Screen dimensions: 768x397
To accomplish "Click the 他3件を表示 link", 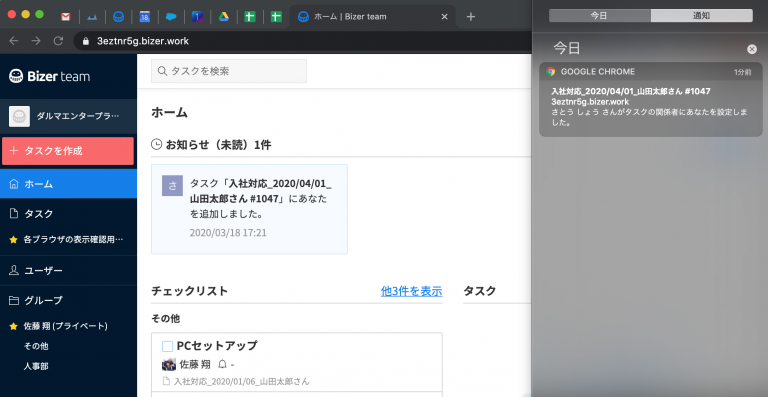I will click(x=411, y=291).
